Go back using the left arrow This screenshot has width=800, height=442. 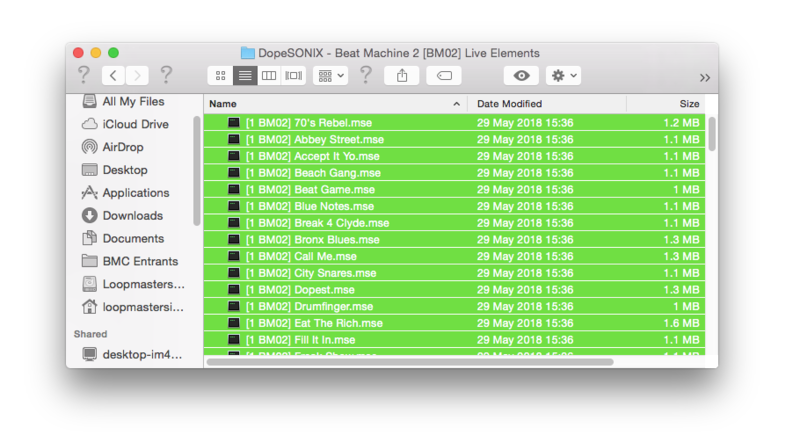[113, 76]
